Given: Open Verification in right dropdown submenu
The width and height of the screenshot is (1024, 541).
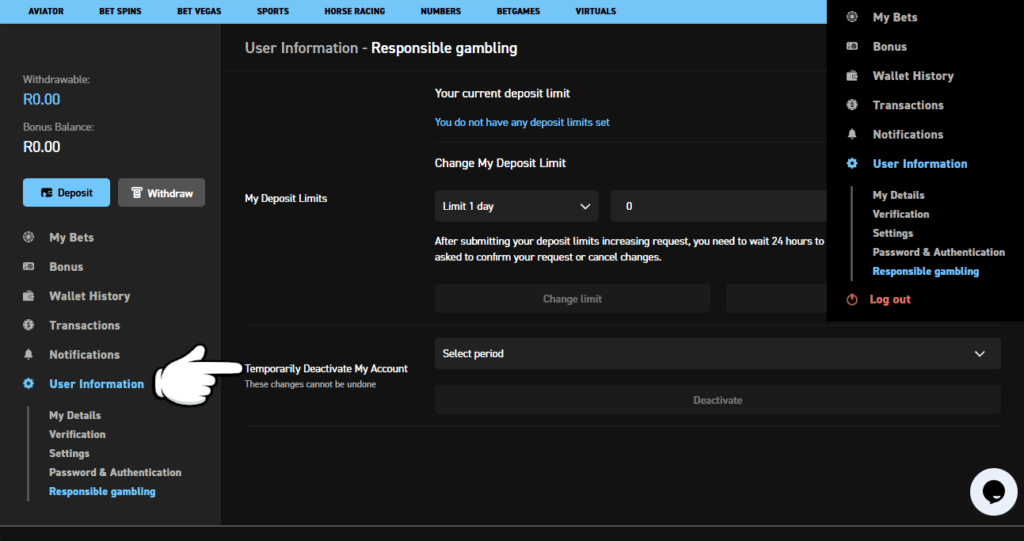Looking at the screenshot, I should 901,214.
